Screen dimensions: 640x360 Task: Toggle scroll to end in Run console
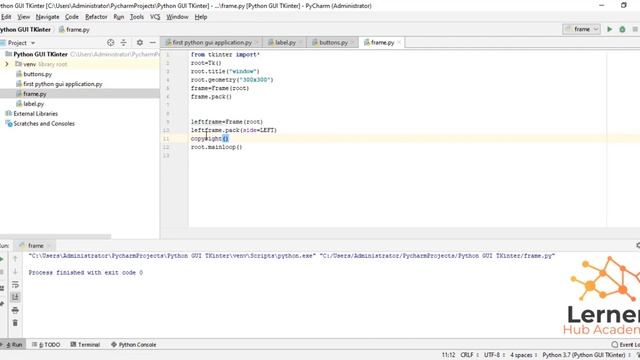point(15,297)
